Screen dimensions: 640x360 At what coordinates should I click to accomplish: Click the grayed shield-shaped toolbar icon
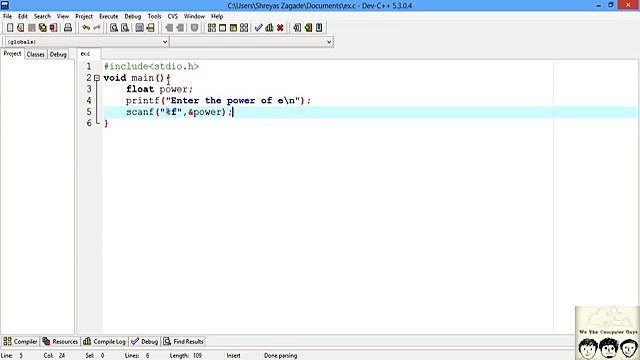point(194,28)
